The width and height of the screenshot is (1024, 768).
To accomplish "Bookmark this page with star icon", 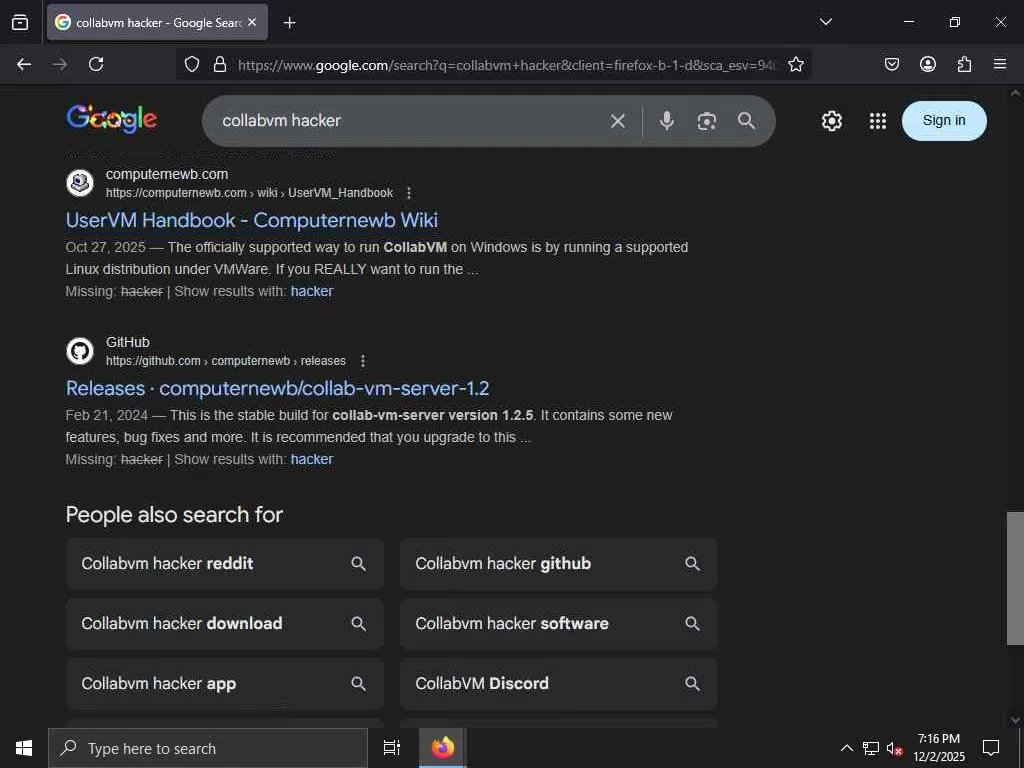I will 795,64.
